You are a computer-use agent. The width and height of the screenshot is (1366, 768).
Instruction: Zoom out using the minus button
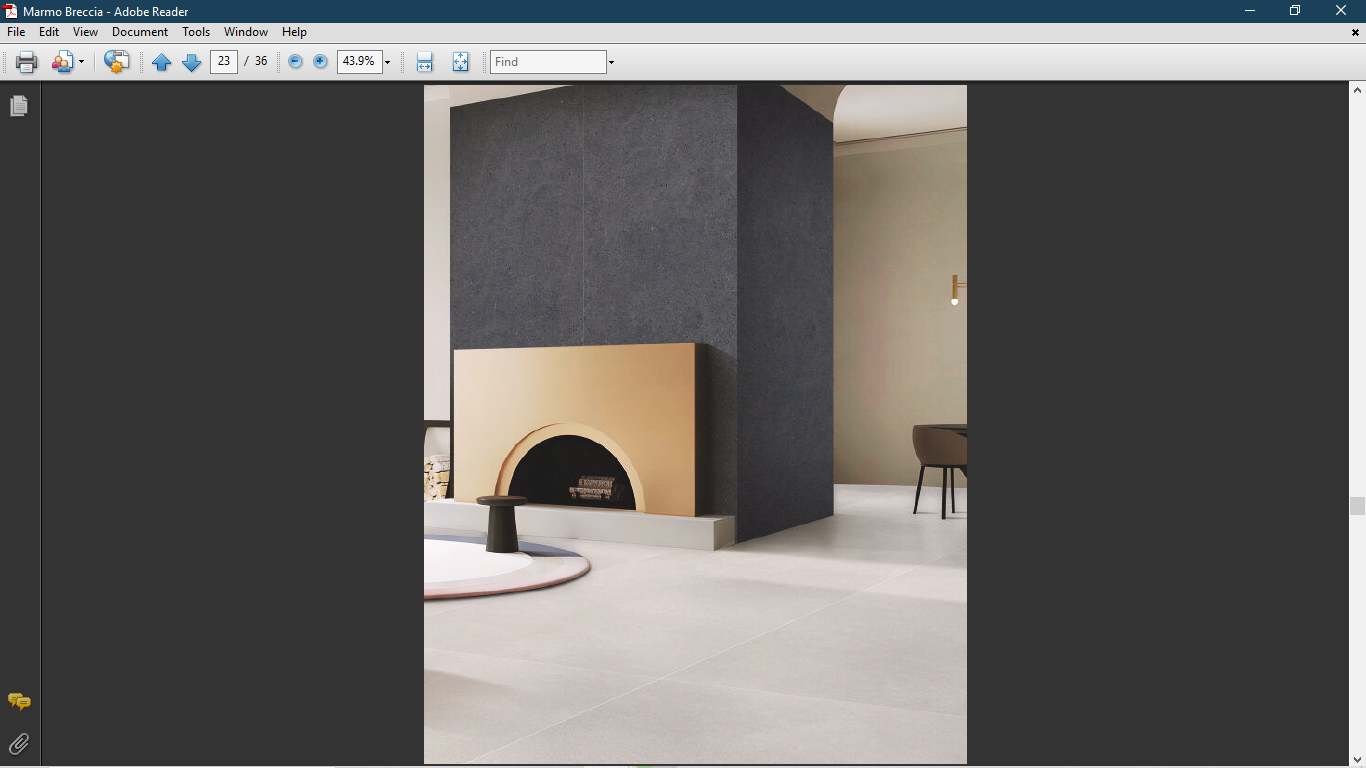[x=294, y=61]
